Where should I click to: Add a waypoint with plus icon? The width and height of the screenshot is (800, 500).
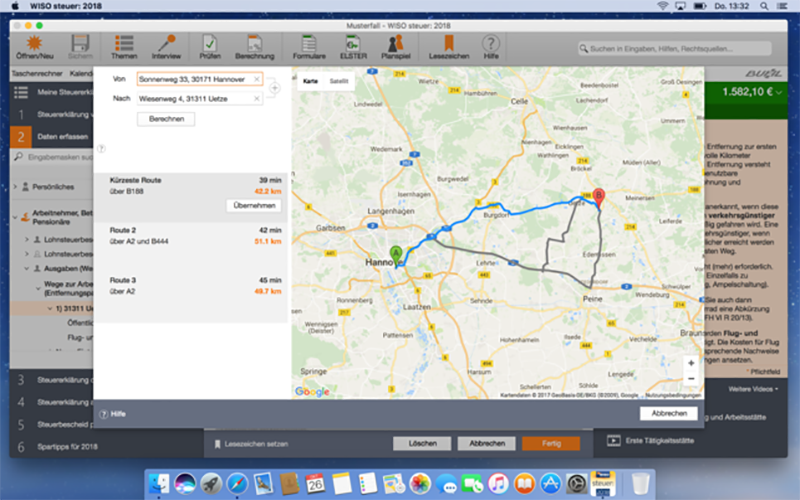click(274, 88)
